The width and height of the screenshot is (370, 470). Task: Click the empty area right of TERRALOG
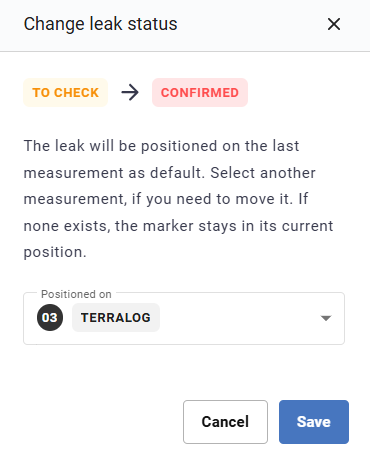(x=238, y=318)
